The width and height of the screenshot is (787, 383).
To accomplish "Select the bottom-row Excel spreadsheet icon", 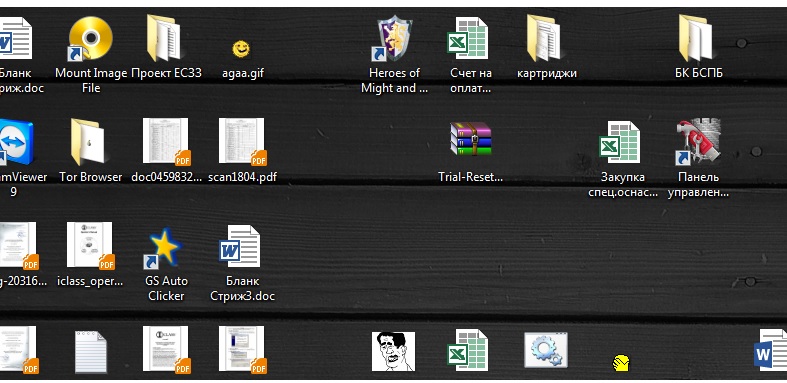I will pyautogui.click(x=468, y=350).
